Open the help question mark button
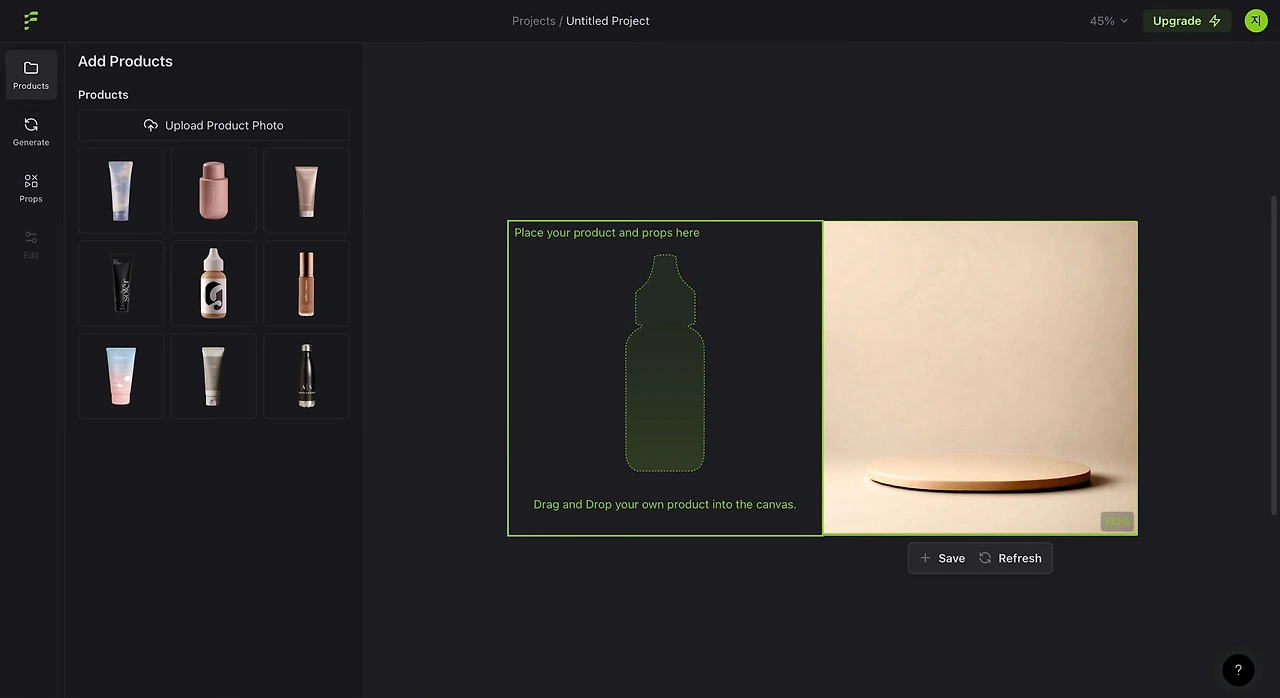The width and height of the screenshot is (1280, 698). click(x=1238, y=670)
